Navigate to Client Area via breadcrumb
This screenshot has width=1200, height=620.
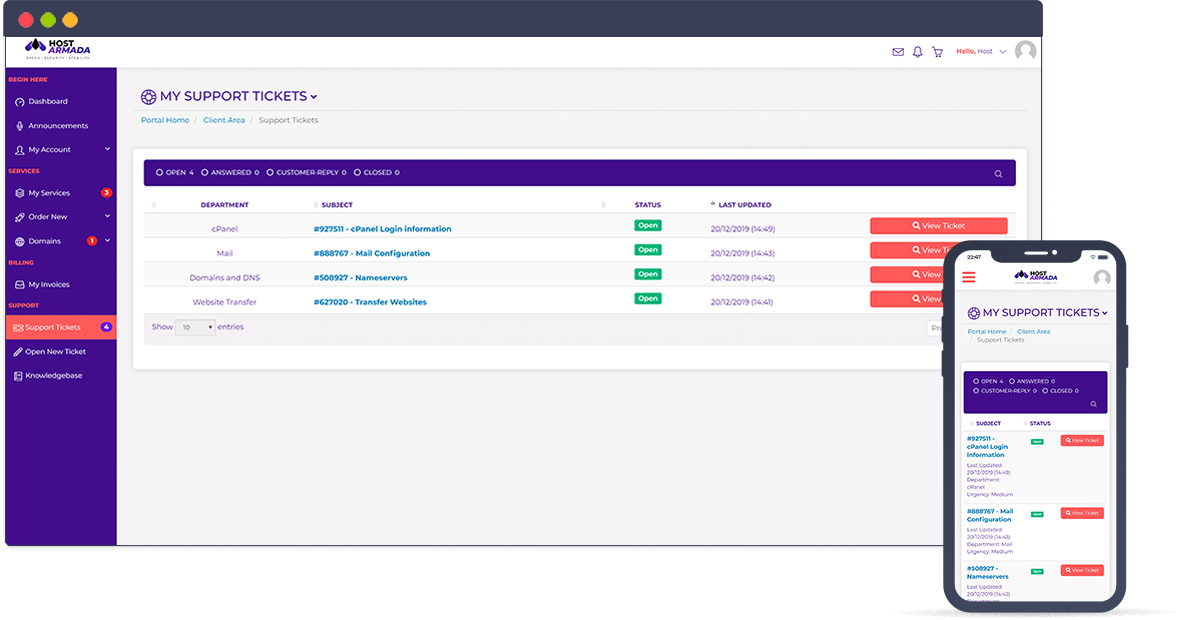[224, 120]
